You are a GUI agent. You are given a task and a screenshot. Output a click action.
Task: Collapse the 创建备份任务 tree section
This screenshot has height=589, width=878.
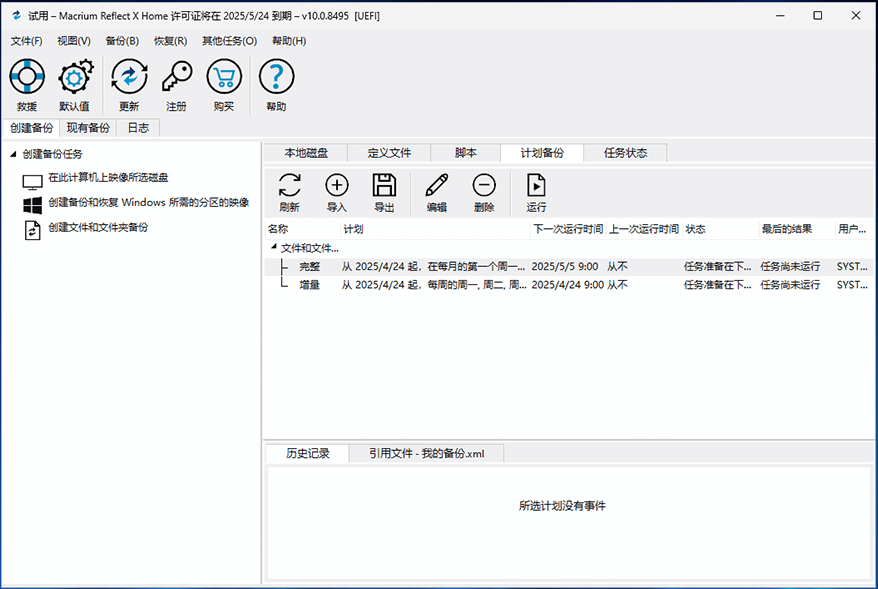coord(14,155)
